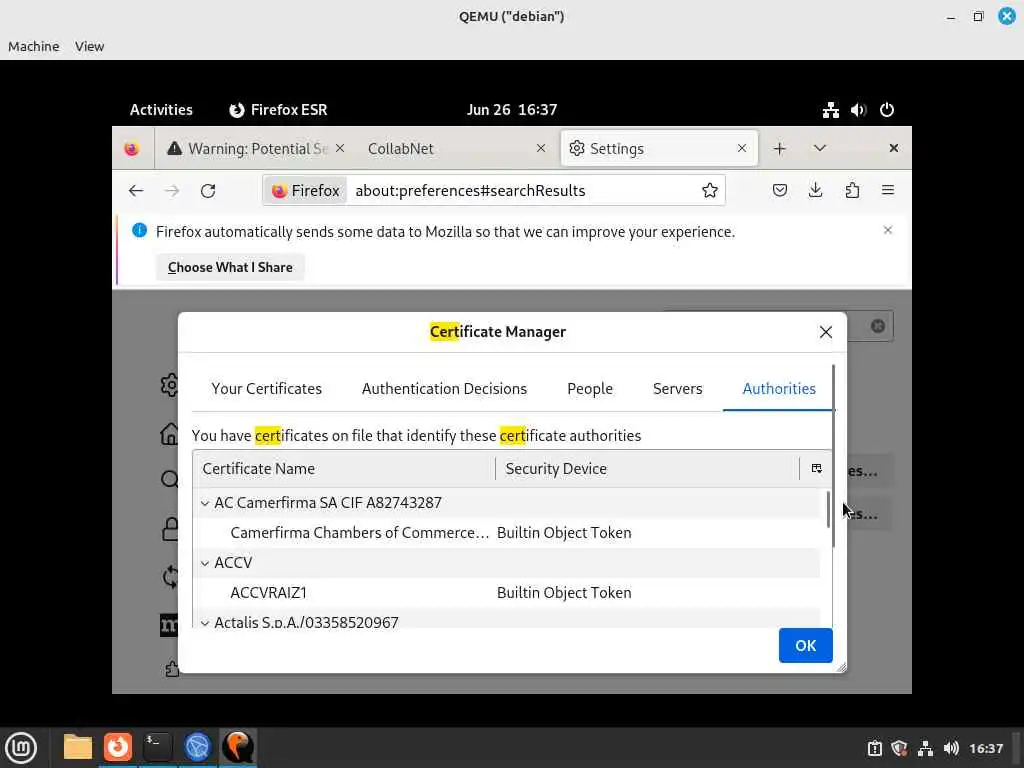The height and width of the screenshot is (768, 1024).
Task: Close the Warning tab
Action: (340, 148)
